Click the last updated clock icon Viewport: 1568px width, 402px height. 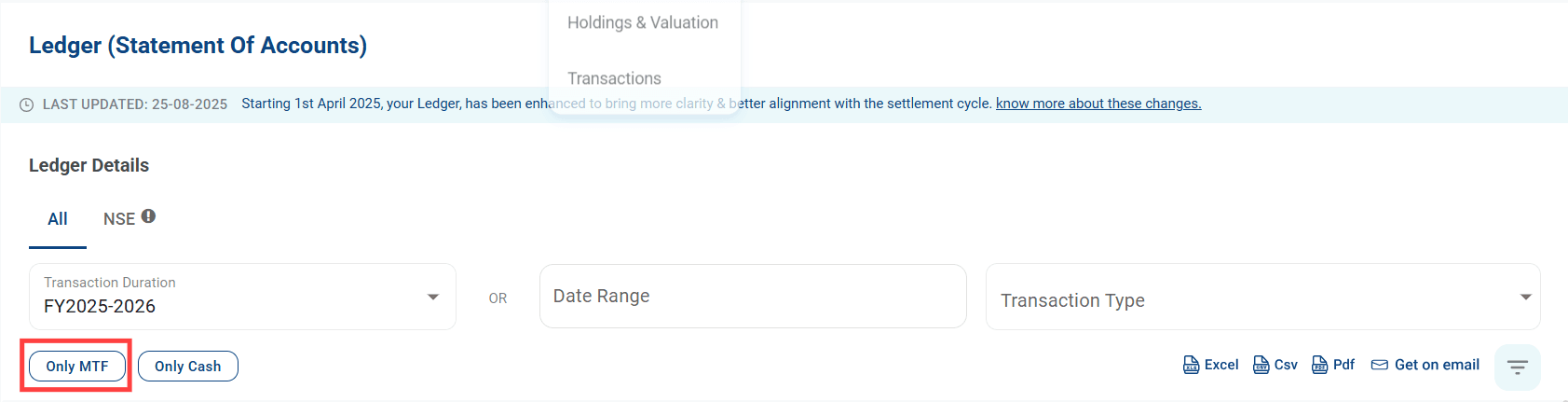[27, 104]
